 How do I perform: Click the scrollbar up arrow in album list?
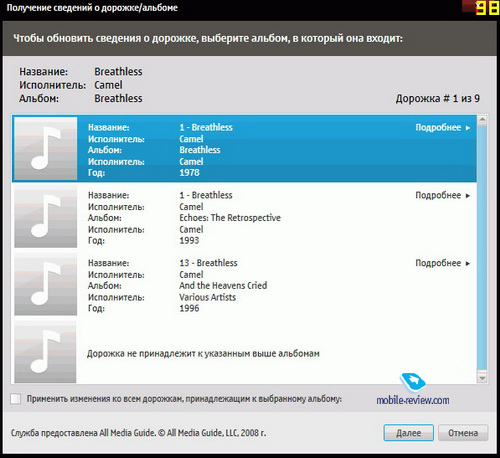[x=482, y=120]
